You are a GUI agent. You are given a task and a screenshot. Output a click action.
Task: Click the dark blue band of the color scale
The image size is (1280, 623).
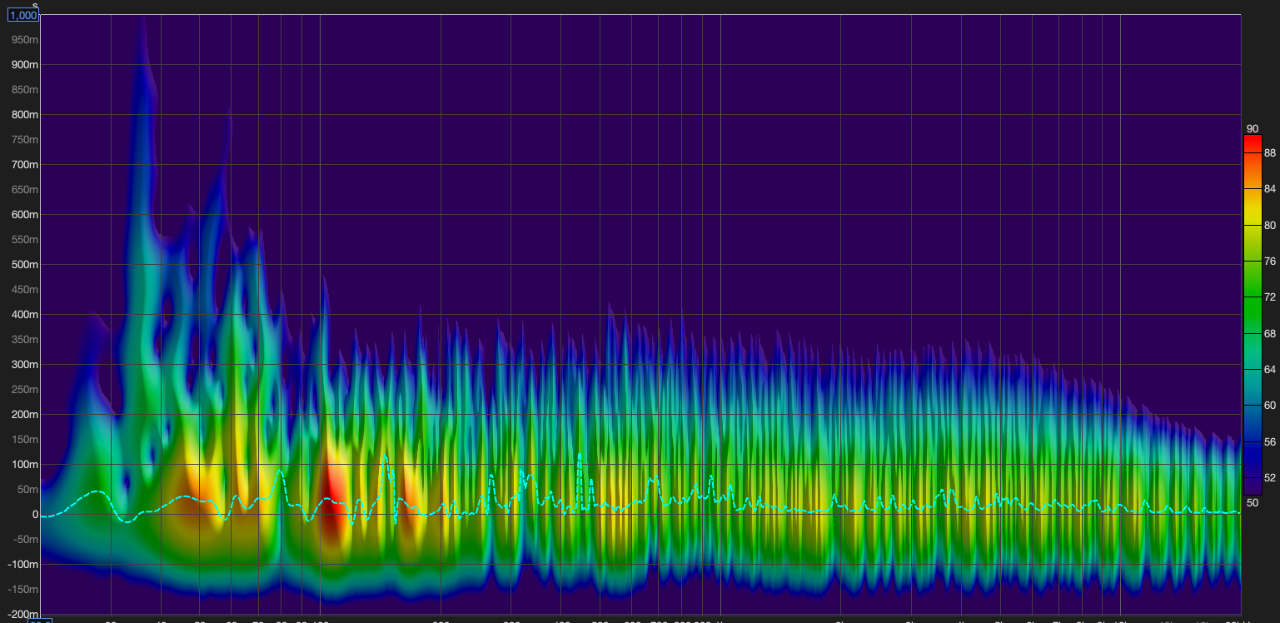coord(1252,470)
